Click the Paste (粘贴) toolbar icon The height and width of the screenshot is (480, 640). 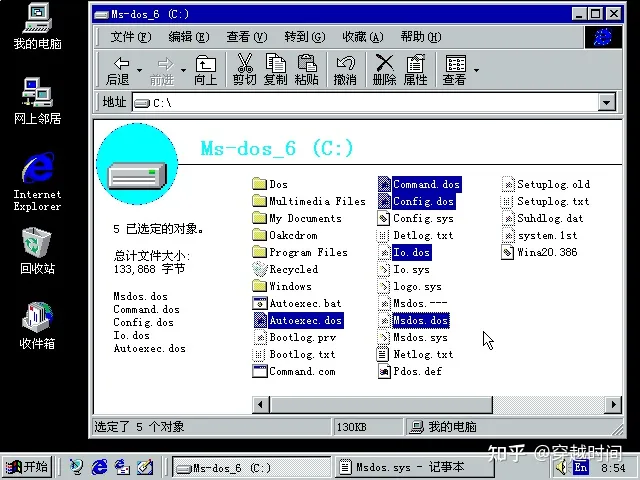pyautogui.click(x=307, y=69)
